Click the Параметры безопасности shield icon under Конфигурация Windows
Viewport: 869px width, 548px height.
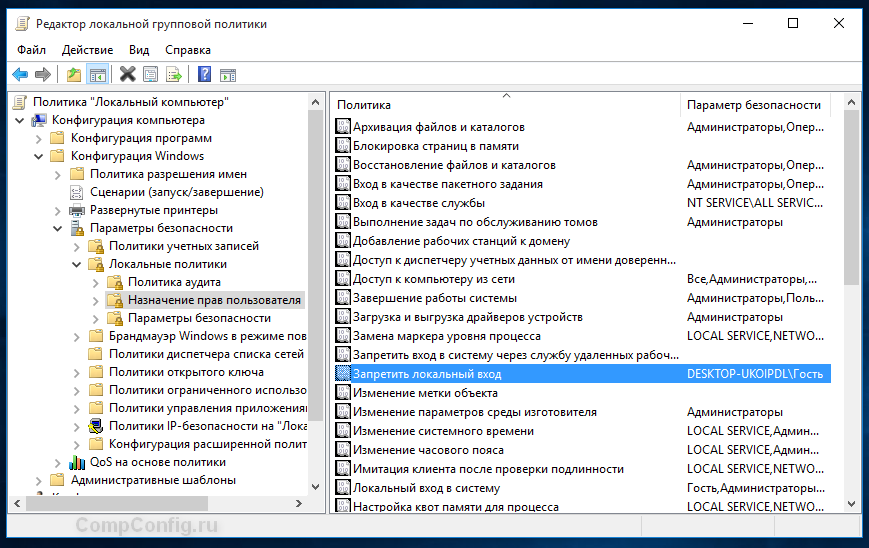tap(76, 228)
